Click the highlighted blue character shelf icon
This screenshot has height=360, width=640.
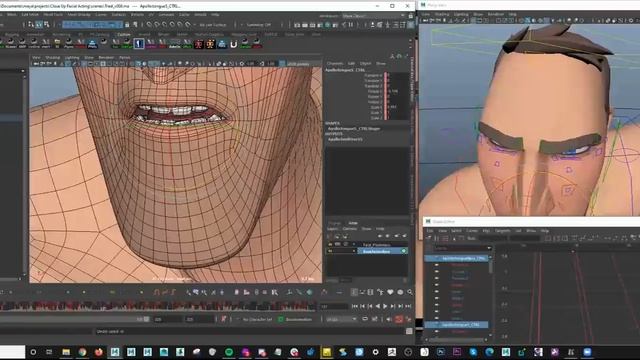[x=139, y=43]
